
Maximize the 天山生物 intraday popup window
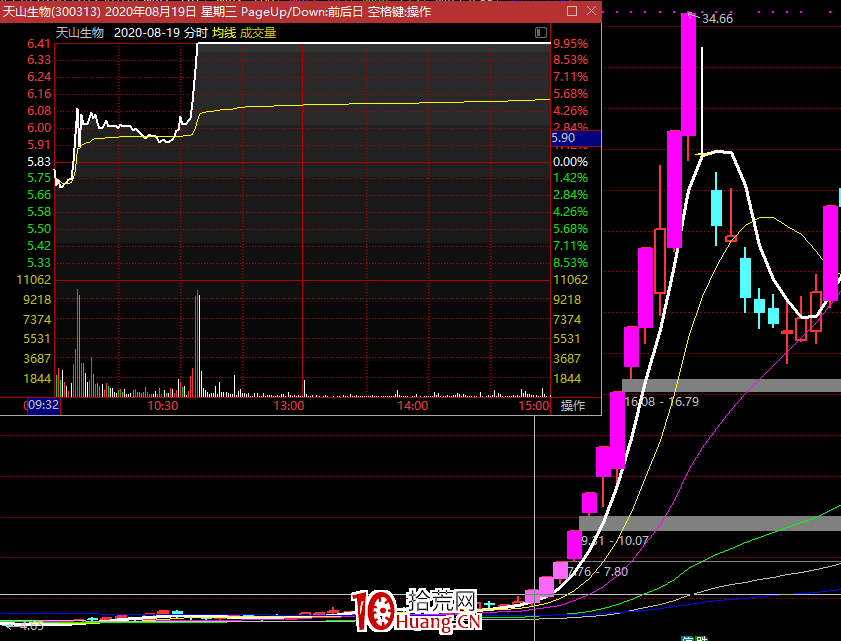pos(572,11)
